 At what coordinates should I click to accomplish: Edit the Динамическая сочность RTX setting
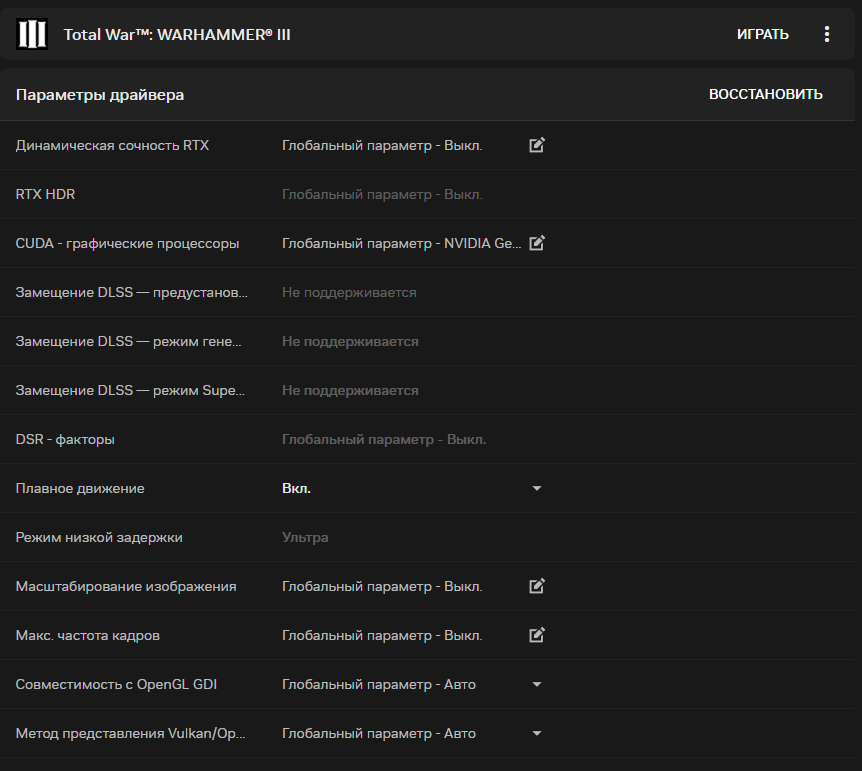coord(537,145)
